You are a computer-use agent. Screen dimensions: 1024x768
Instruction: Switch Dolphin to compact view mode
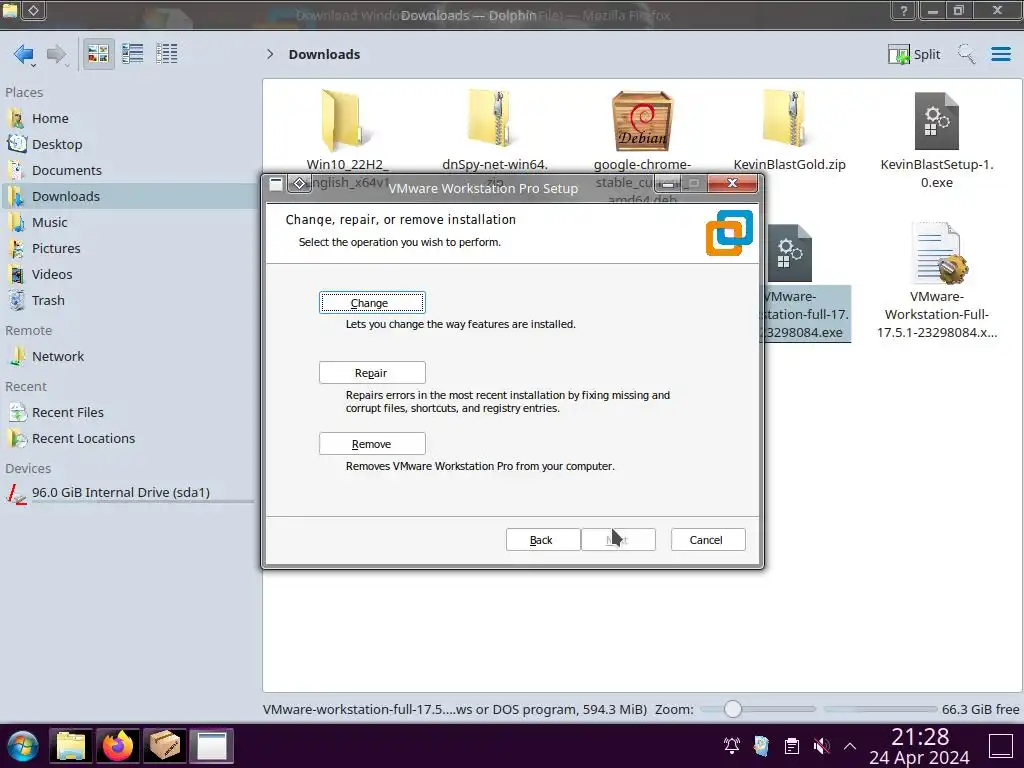(x=133, y=54)
